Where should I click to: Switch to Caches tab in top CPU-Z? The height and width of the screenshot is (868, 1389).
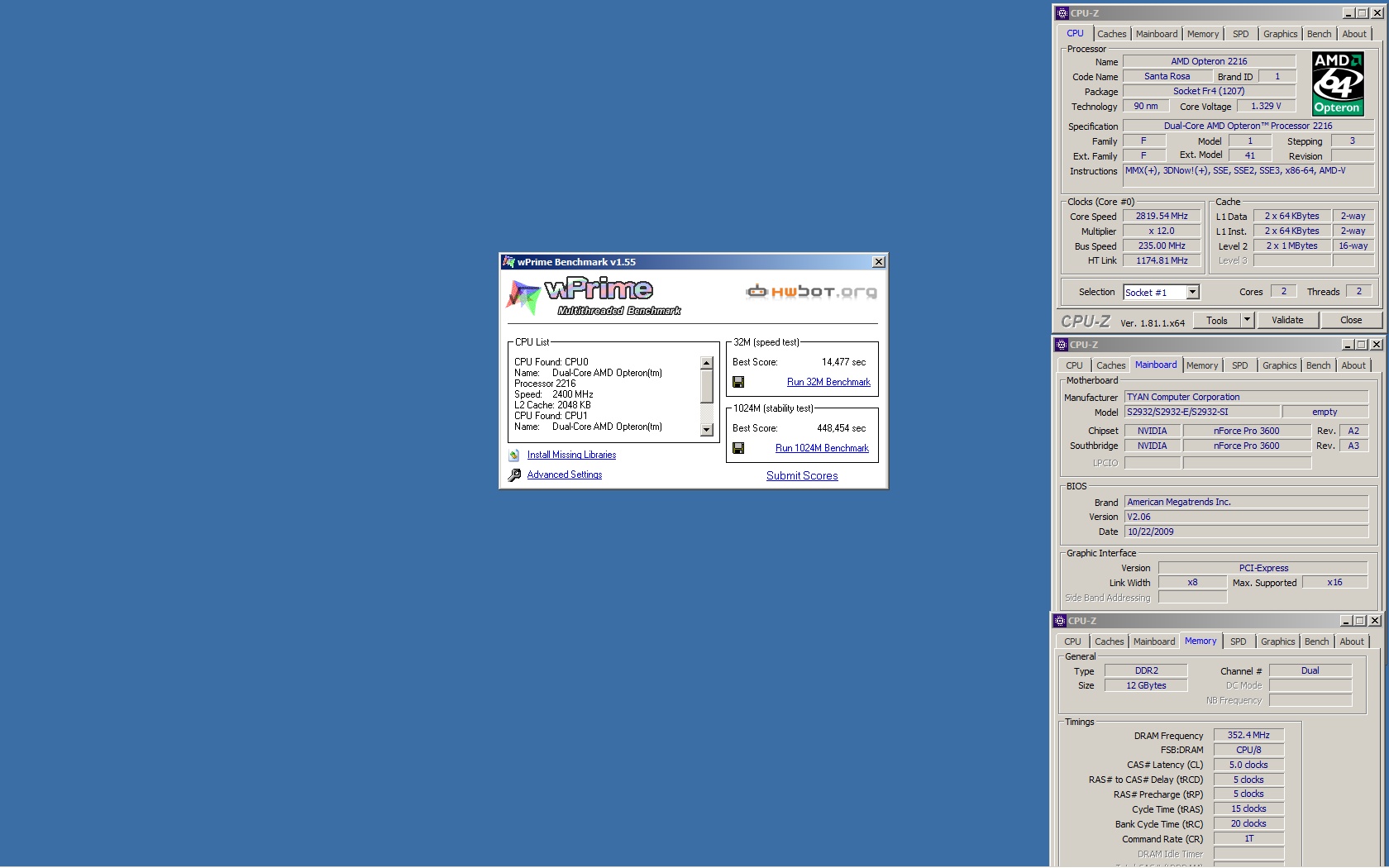1112,34
